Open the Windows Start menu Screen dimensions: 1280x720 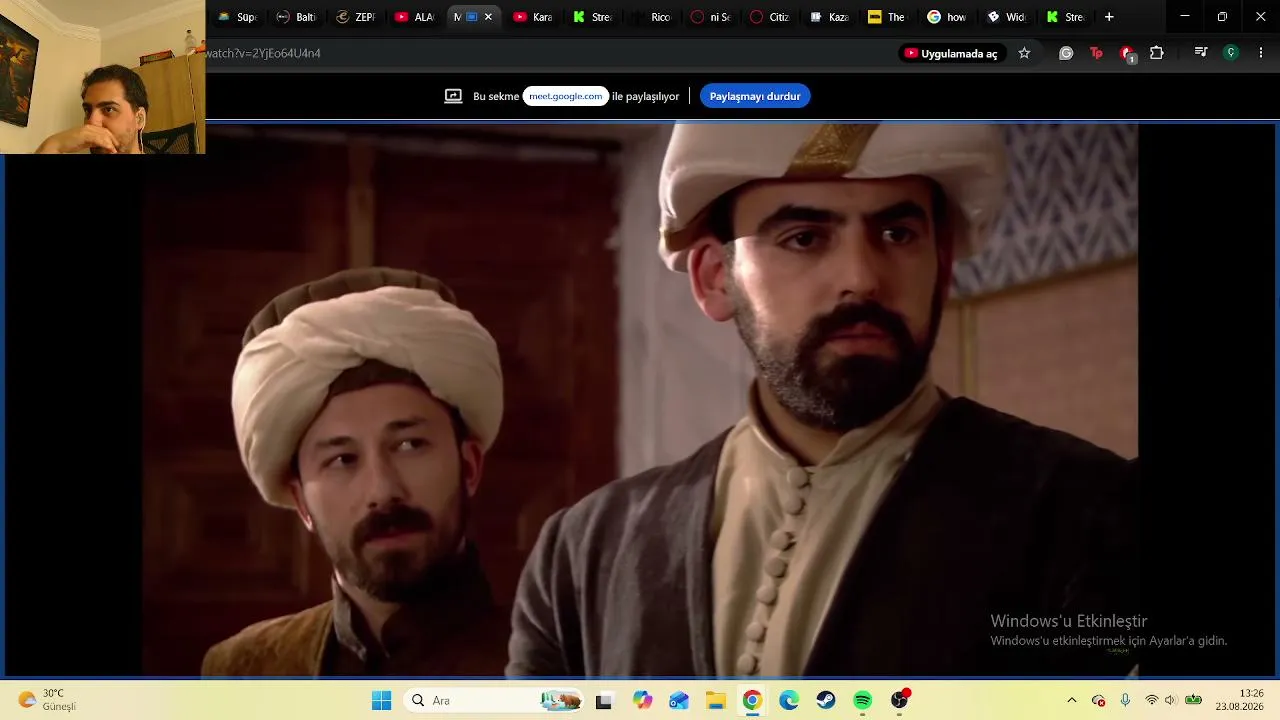381,701
